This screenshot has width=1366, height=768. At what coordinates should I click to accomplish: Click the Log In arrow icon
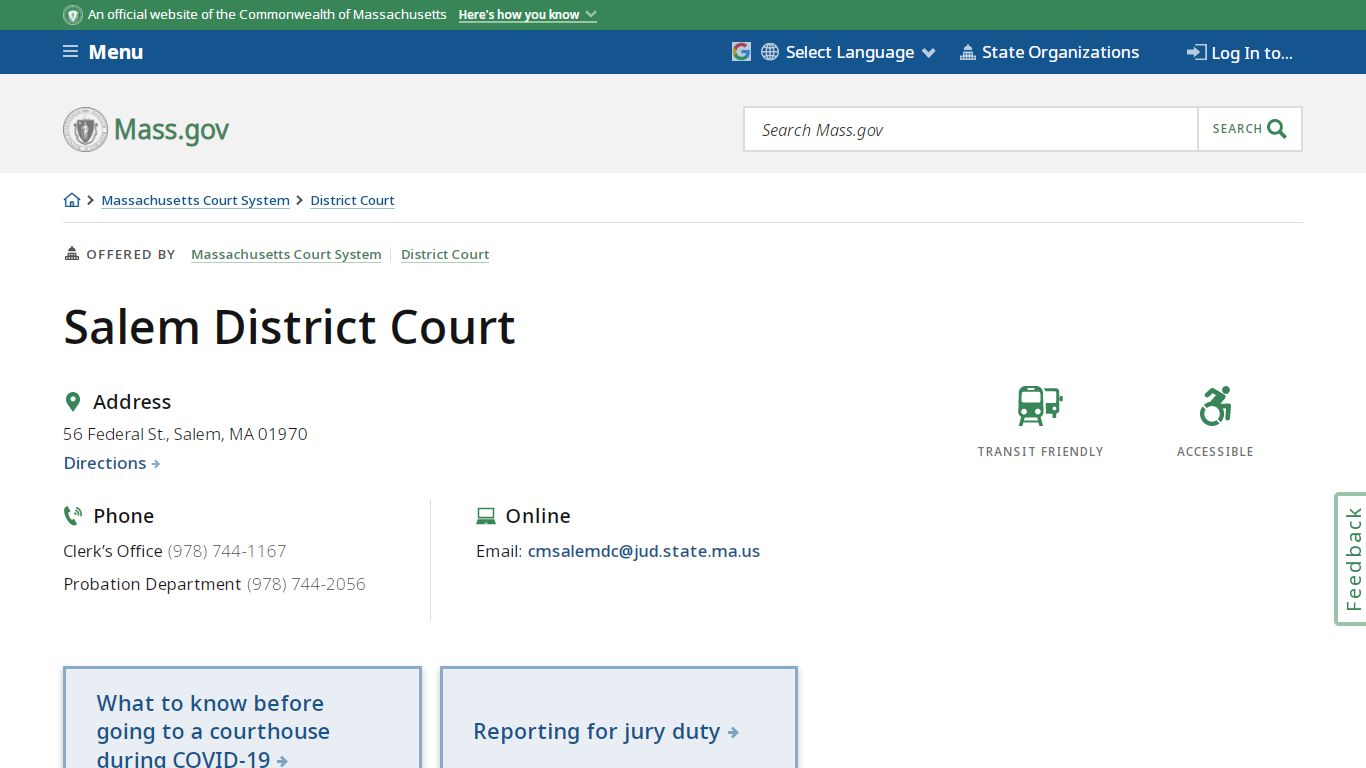point(1196,52)
